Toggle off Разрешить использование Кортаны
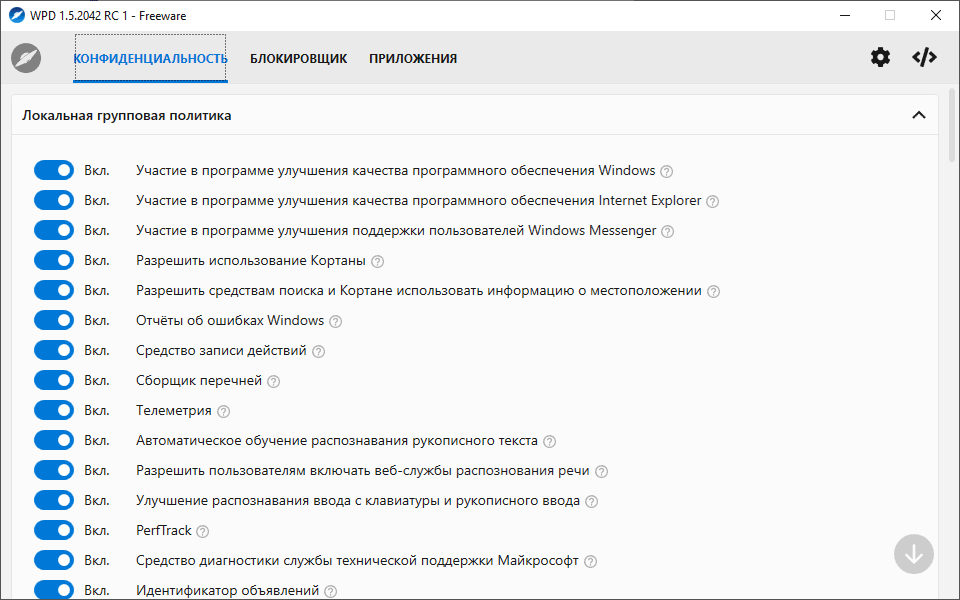This screenshot has height=600, width=960. (54, 260)
